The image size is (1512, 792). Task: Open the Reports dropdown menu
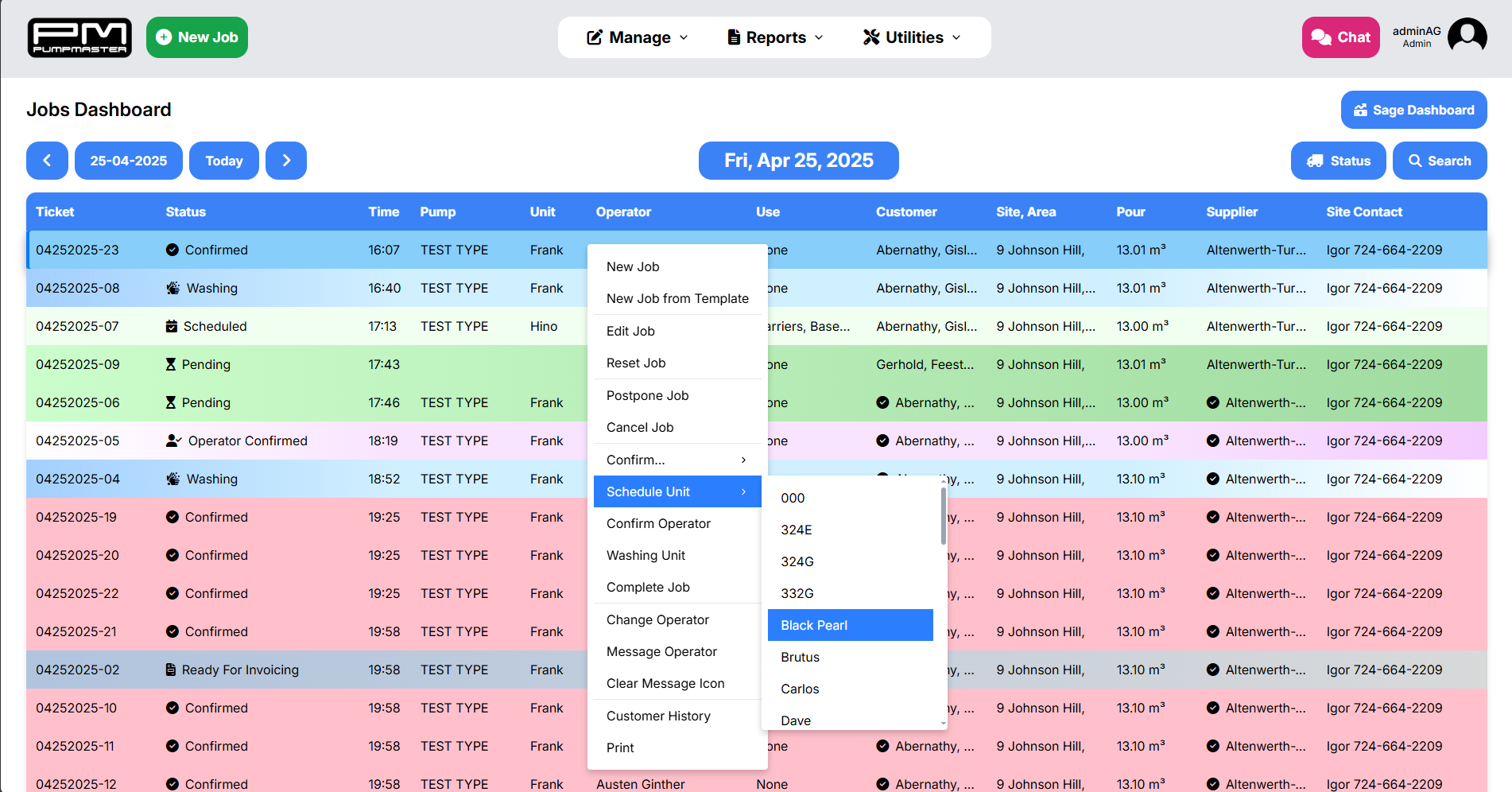click(775, 37)
